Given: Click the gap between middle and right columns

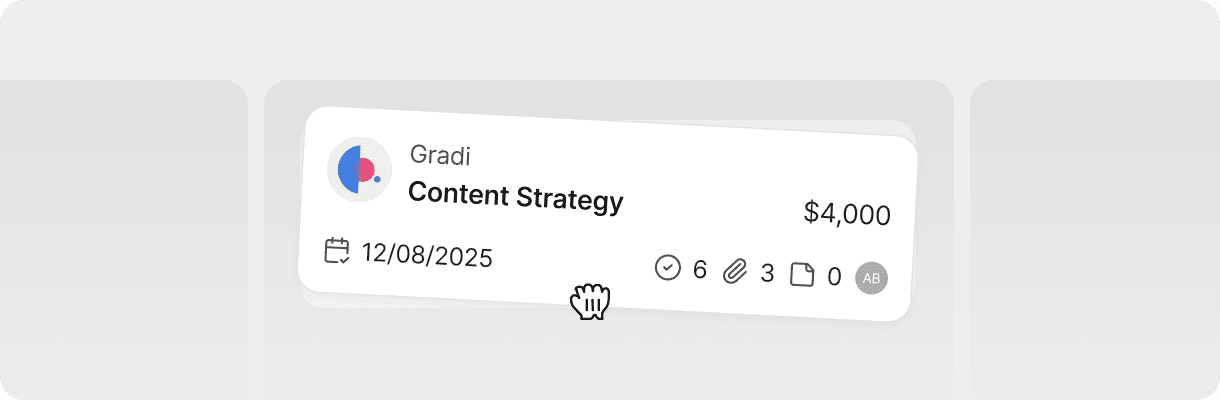Looking at the screenshot, I should tap(962, 240).
